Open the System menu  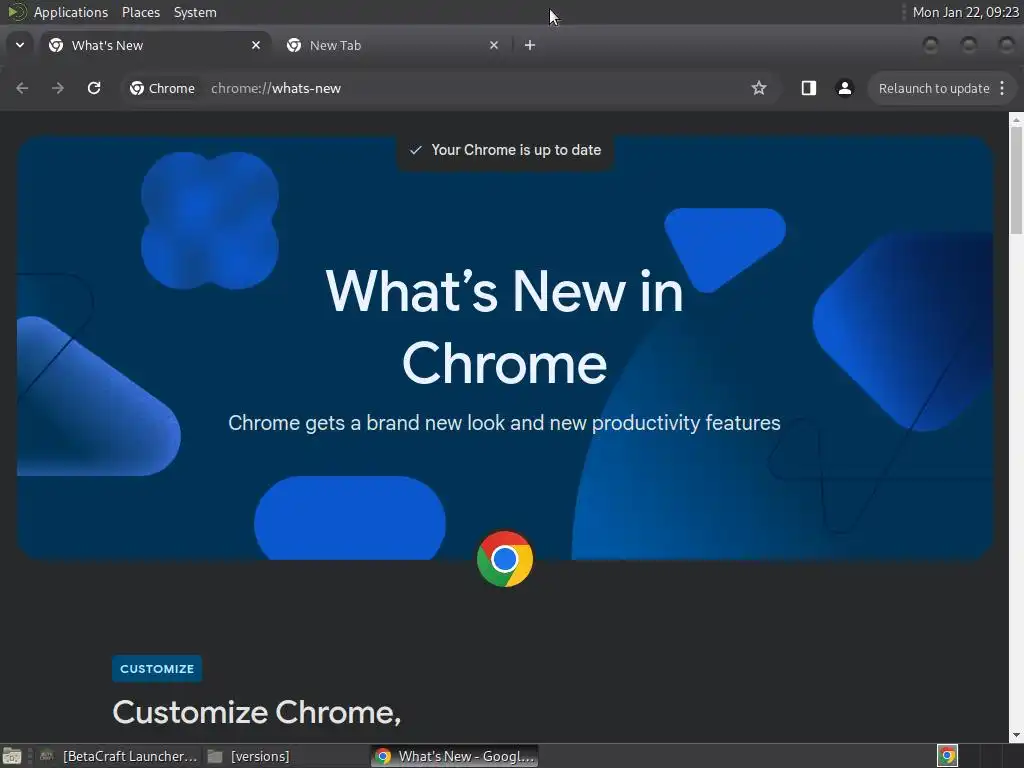click(195, 12)
